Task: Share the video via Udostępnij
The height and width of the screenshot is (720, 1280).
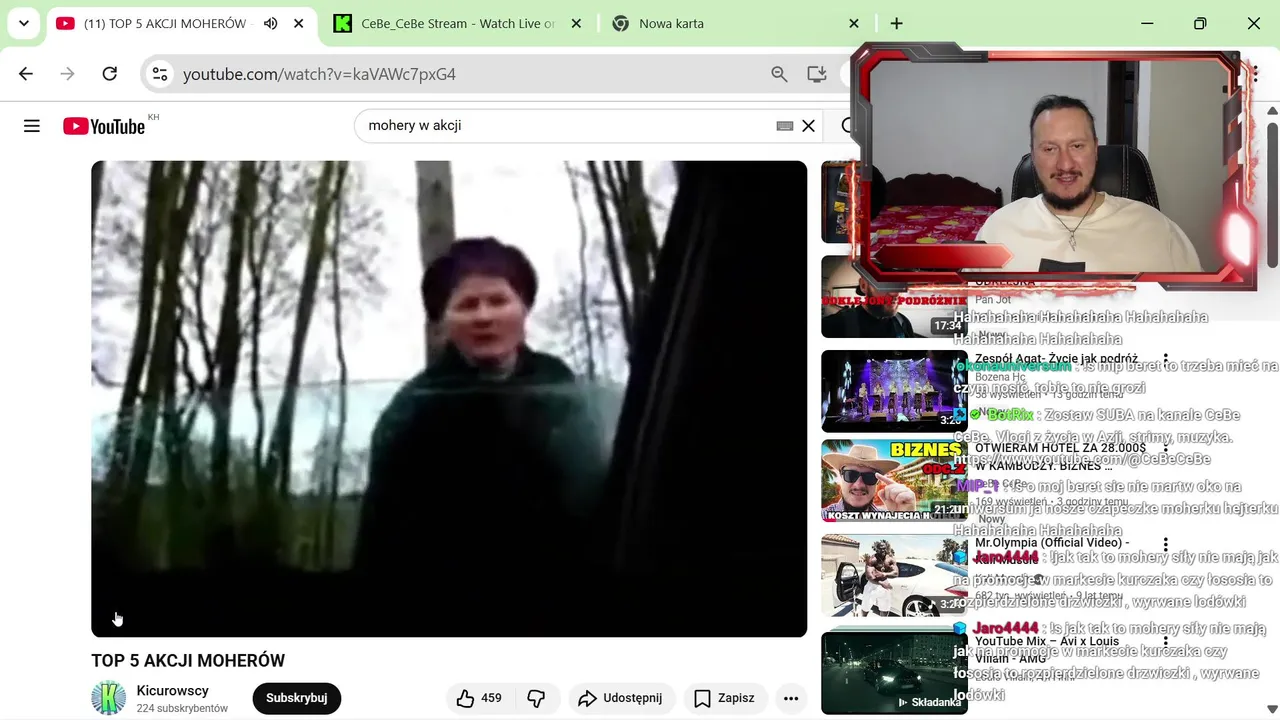Action: click(620, 698)
